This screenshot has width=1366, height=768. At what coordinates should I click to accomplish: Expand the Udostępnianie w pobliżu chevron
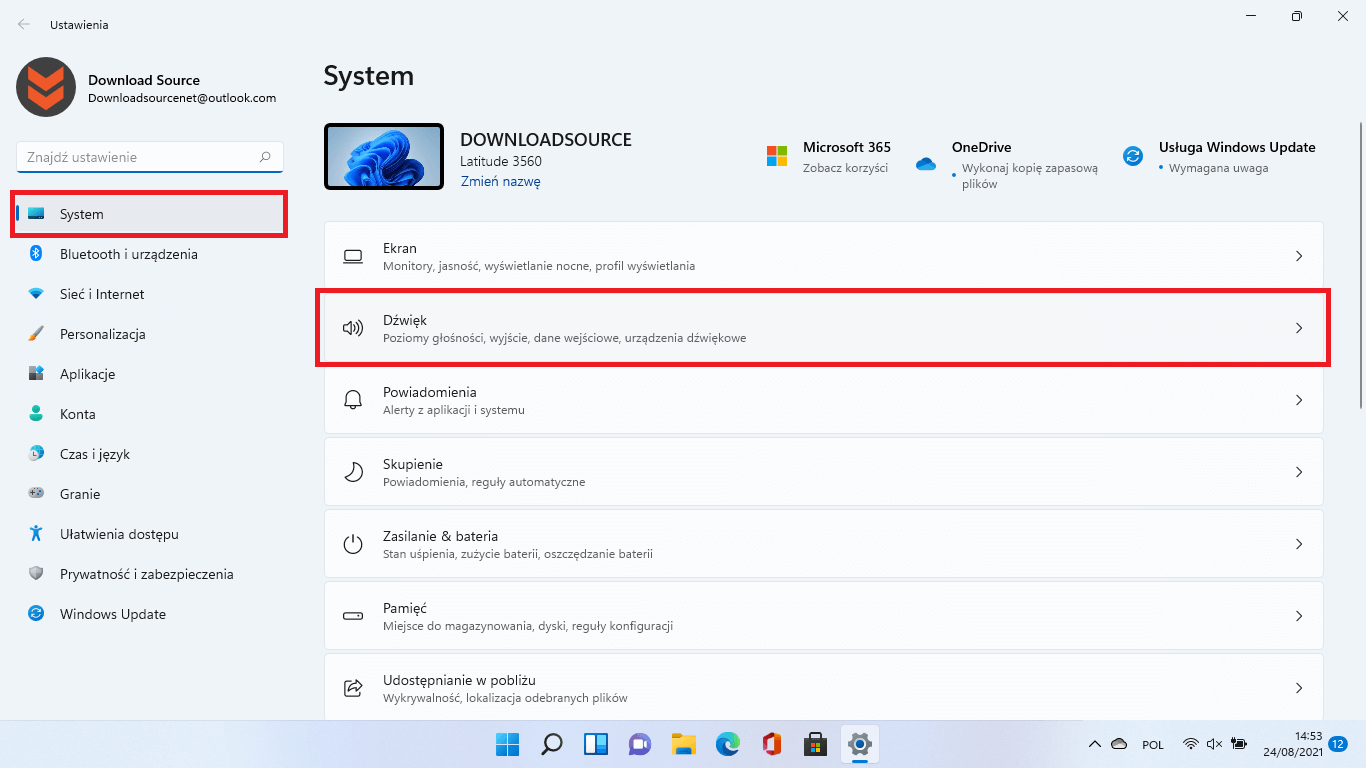tap(1299, 688)
